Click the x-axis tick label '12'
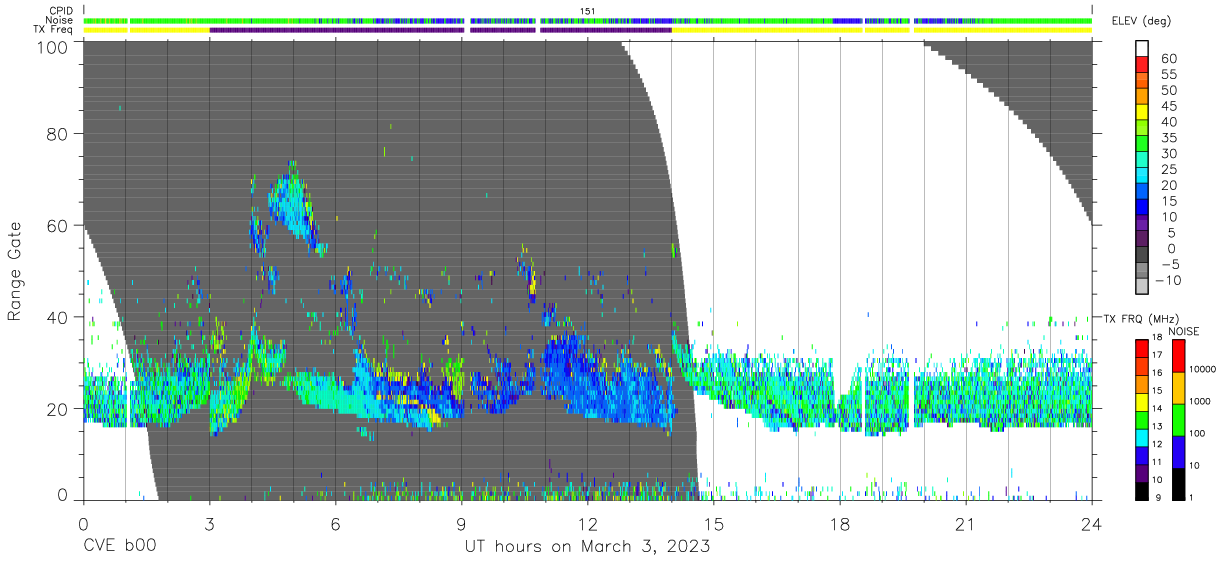Screen dimensions: 1228x567 pos(587,524)
